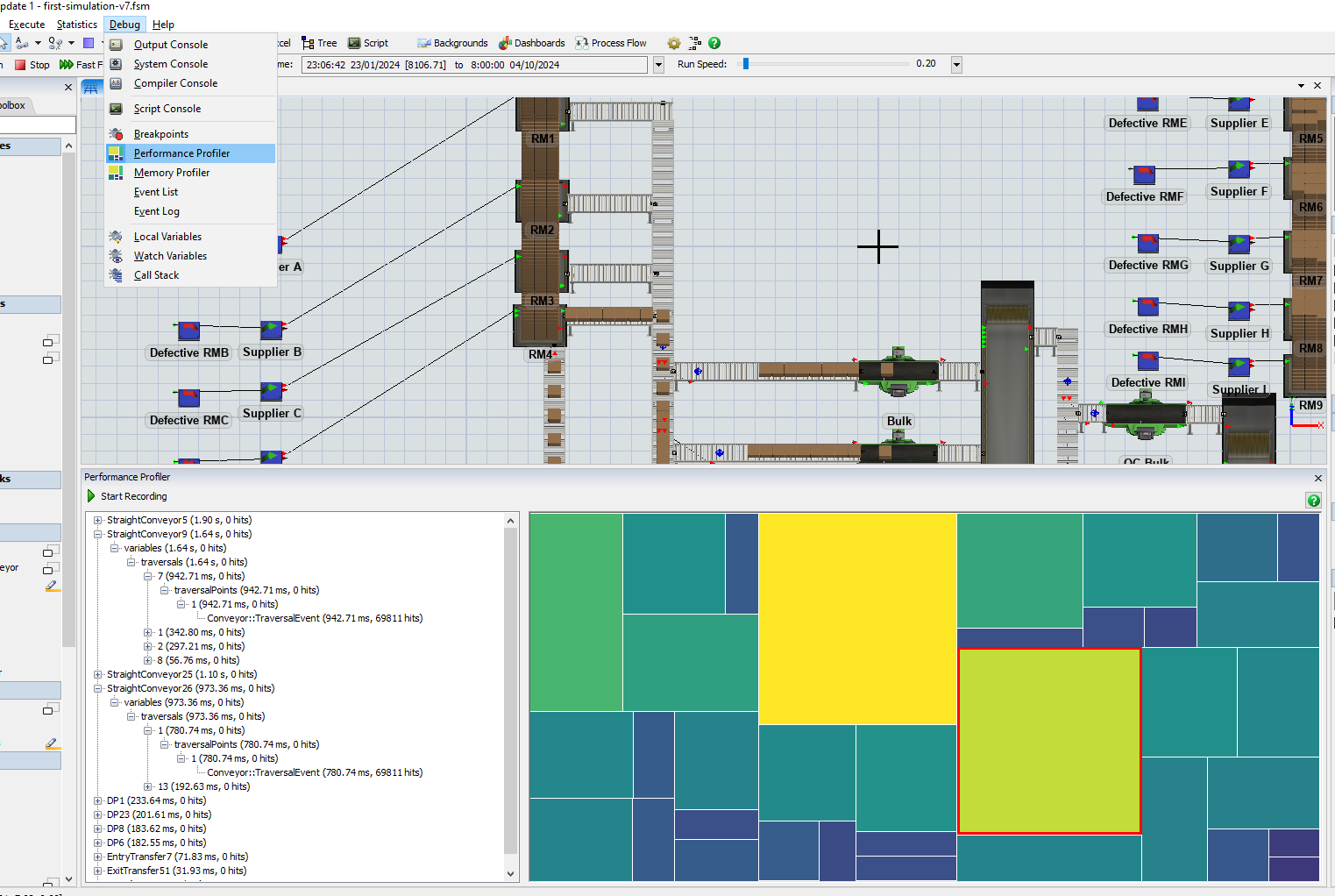Expand the StraightConveyor25 tree node

(x=98, y=674)
